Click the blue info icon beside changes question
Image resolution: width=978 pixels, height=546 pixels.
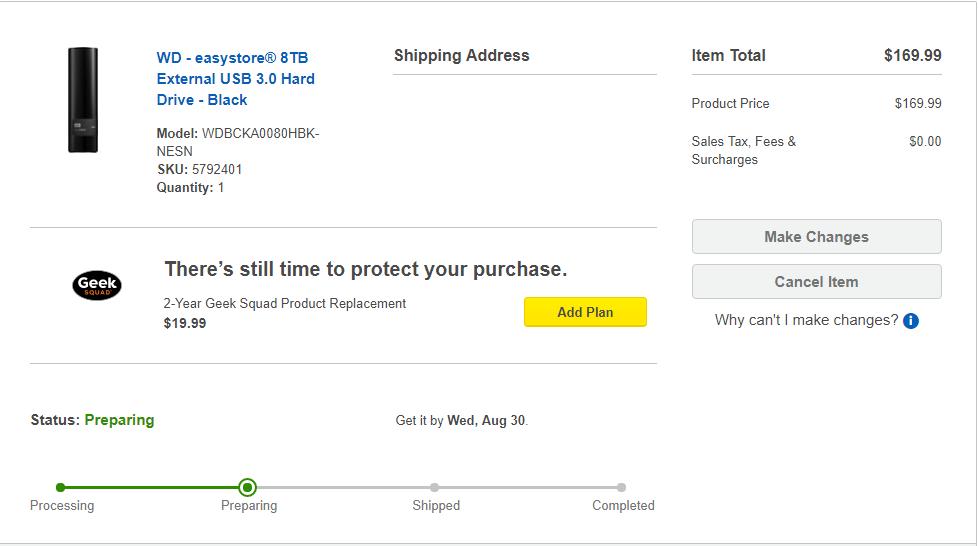pyautogui.click(x=910, y=321)
